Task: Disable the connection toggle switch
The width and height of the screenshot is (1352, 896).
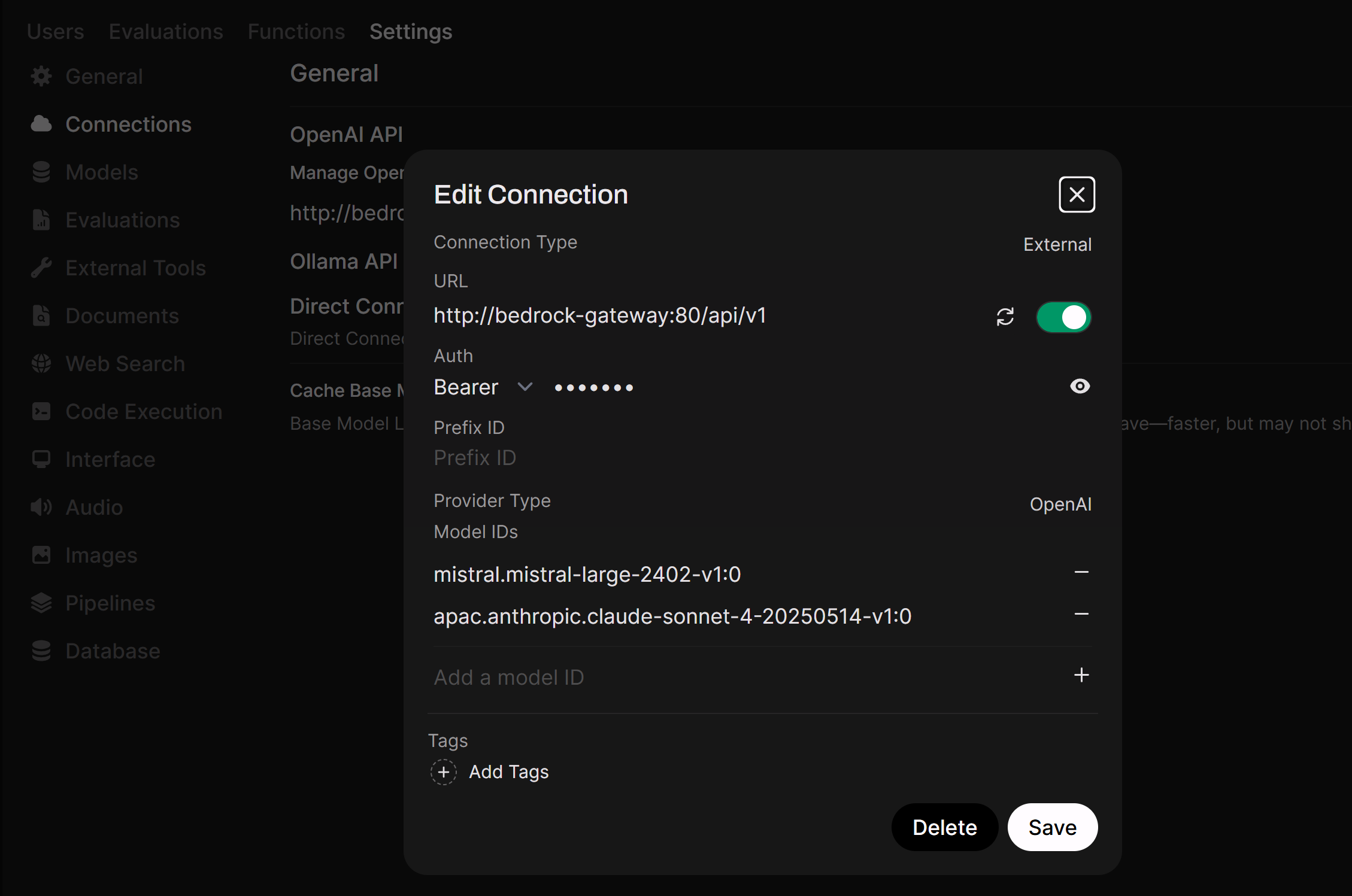Action: pyautogui.click(x=1063, y=317)
